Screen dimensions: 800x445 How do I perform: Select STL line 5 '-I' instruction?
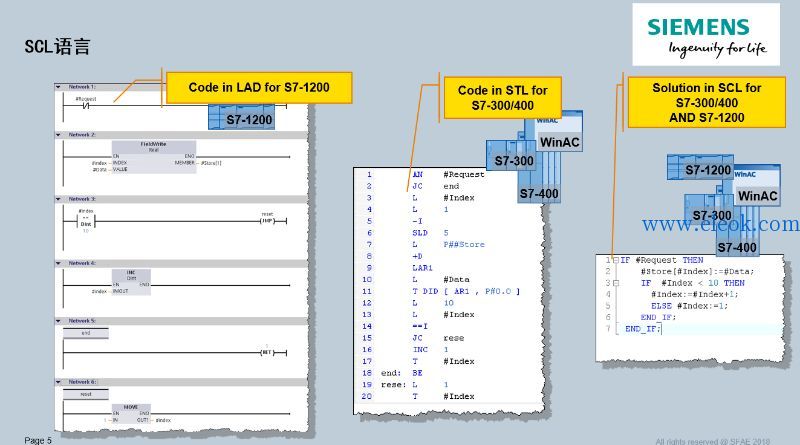pyautogui.click(x=417, y=221)
